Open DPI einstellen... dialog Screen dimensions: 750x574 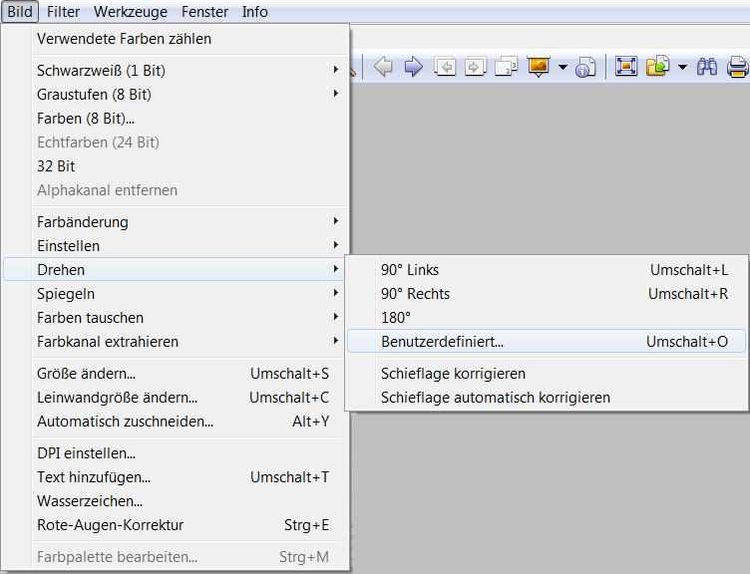[175, 453]
